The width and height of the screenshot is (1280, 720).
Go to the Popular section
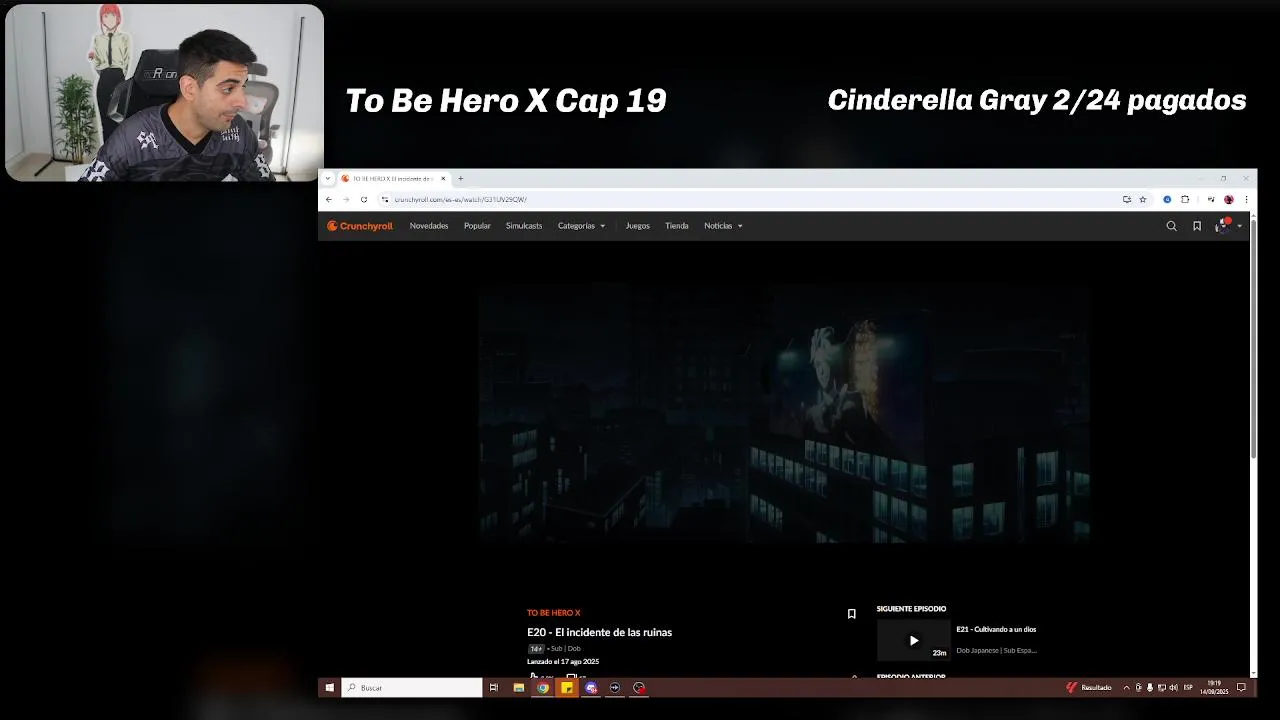[477, 226]
